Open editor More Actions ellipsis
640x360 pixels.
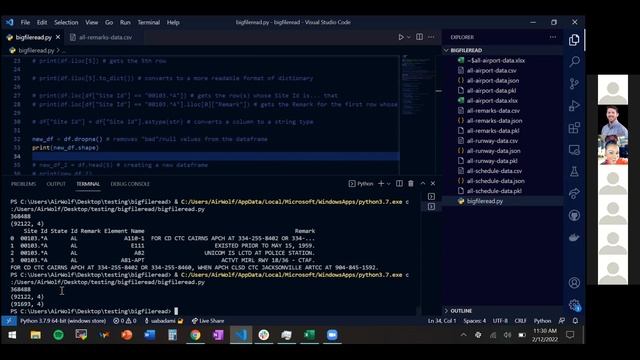(x=431, y=37)
